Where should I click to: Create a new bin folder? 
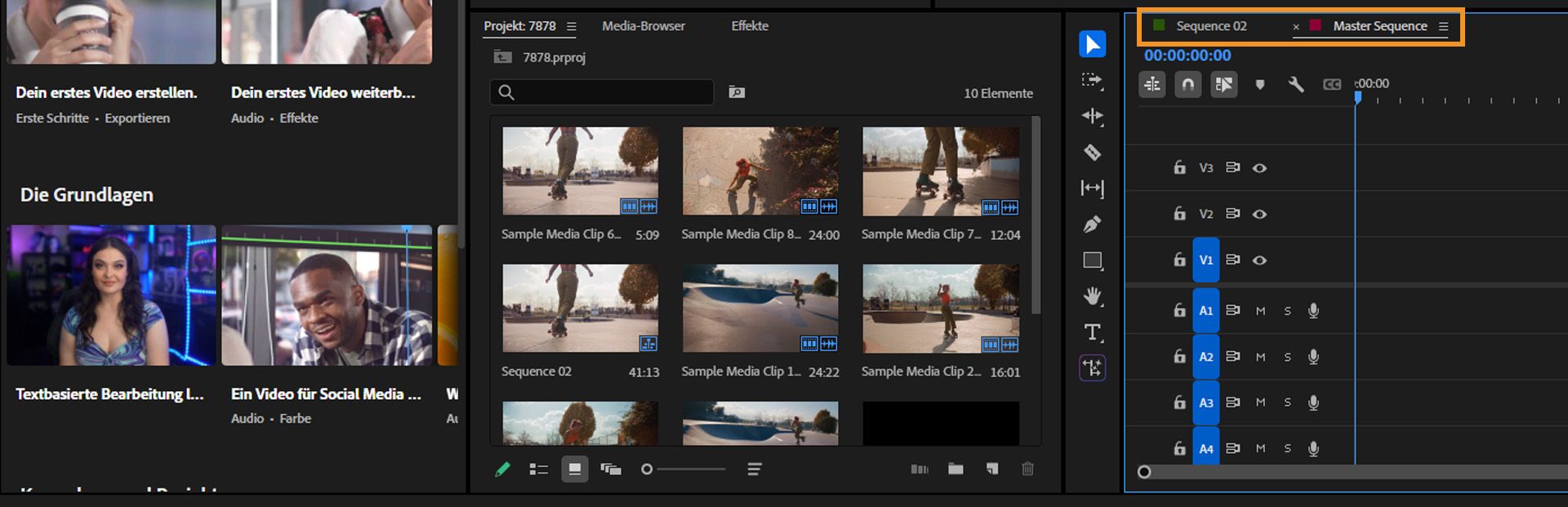click(955, 469)
